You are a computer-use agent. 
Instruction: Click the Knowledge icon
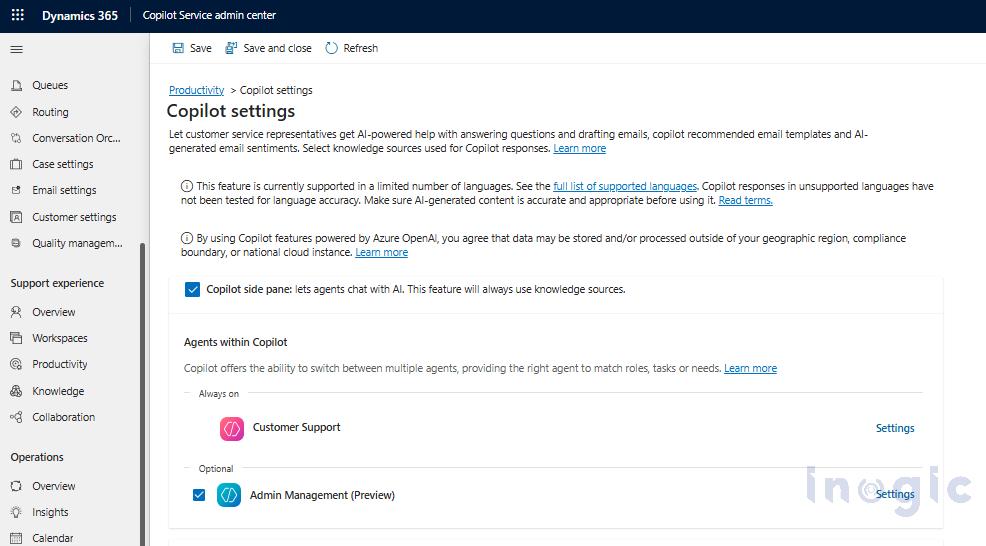point(16,391)
